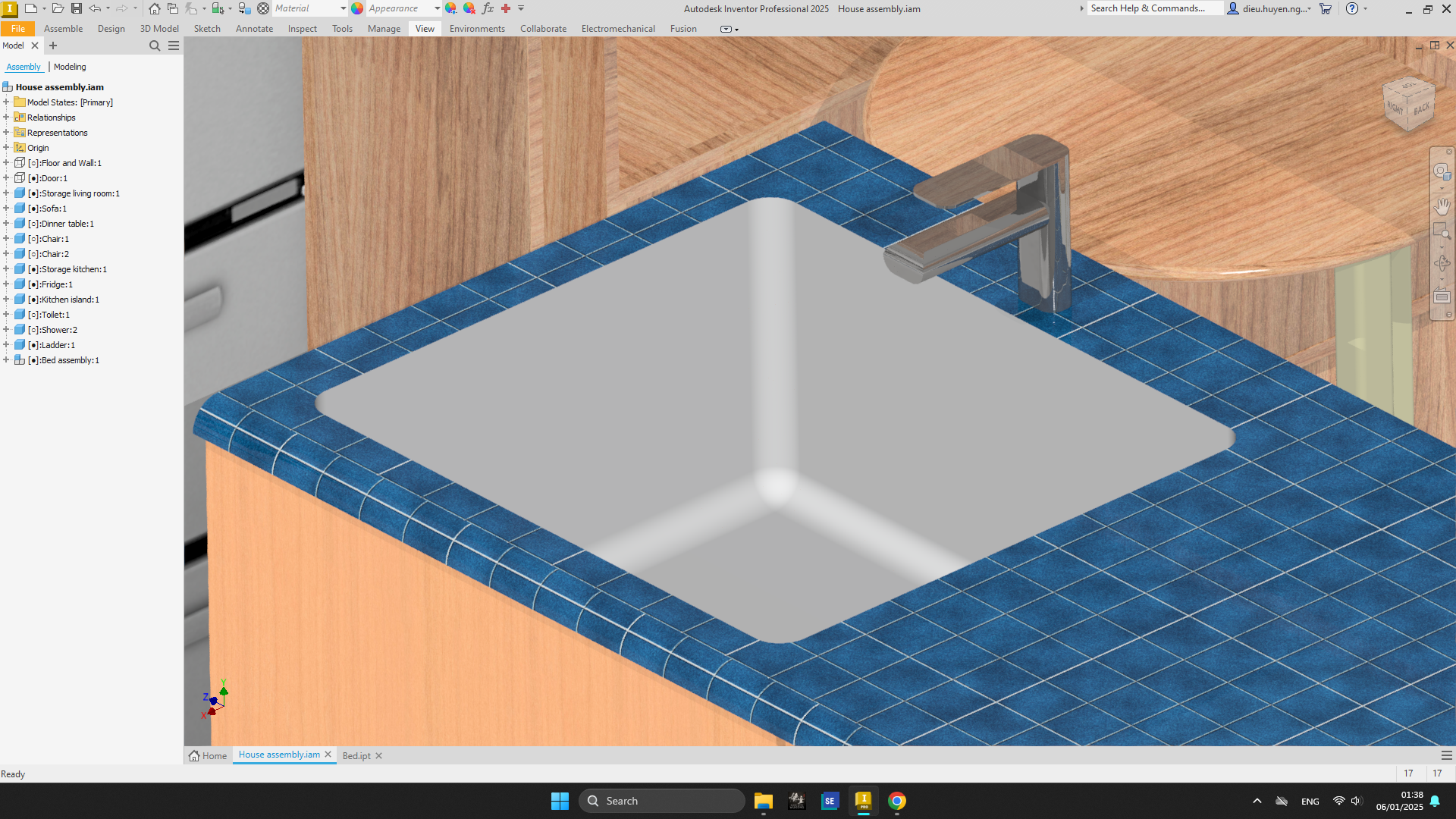Viewport: 1456px width, 819px height.
Task: Click the Search Help & Commands field
Action: tap(1155, 8)
